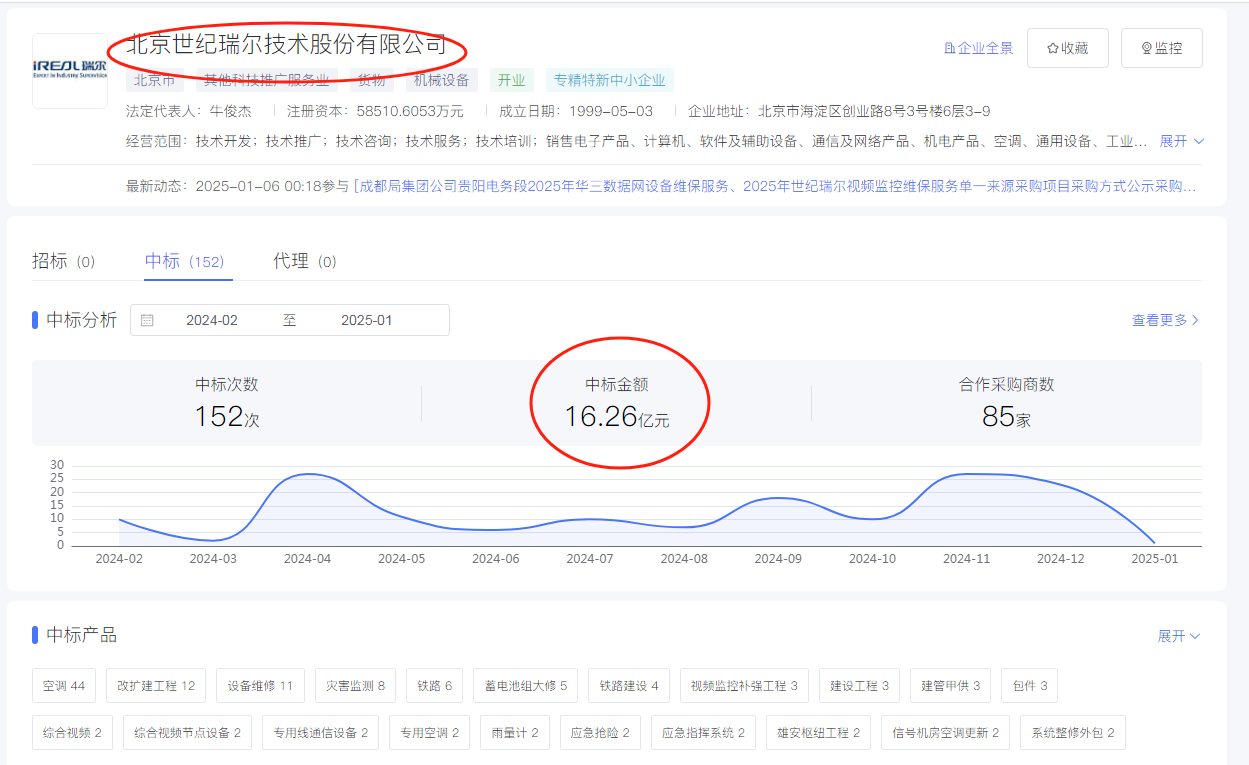
Task: Expand the 经营范围 business scope text
Action: click(x=1181, y=141)
